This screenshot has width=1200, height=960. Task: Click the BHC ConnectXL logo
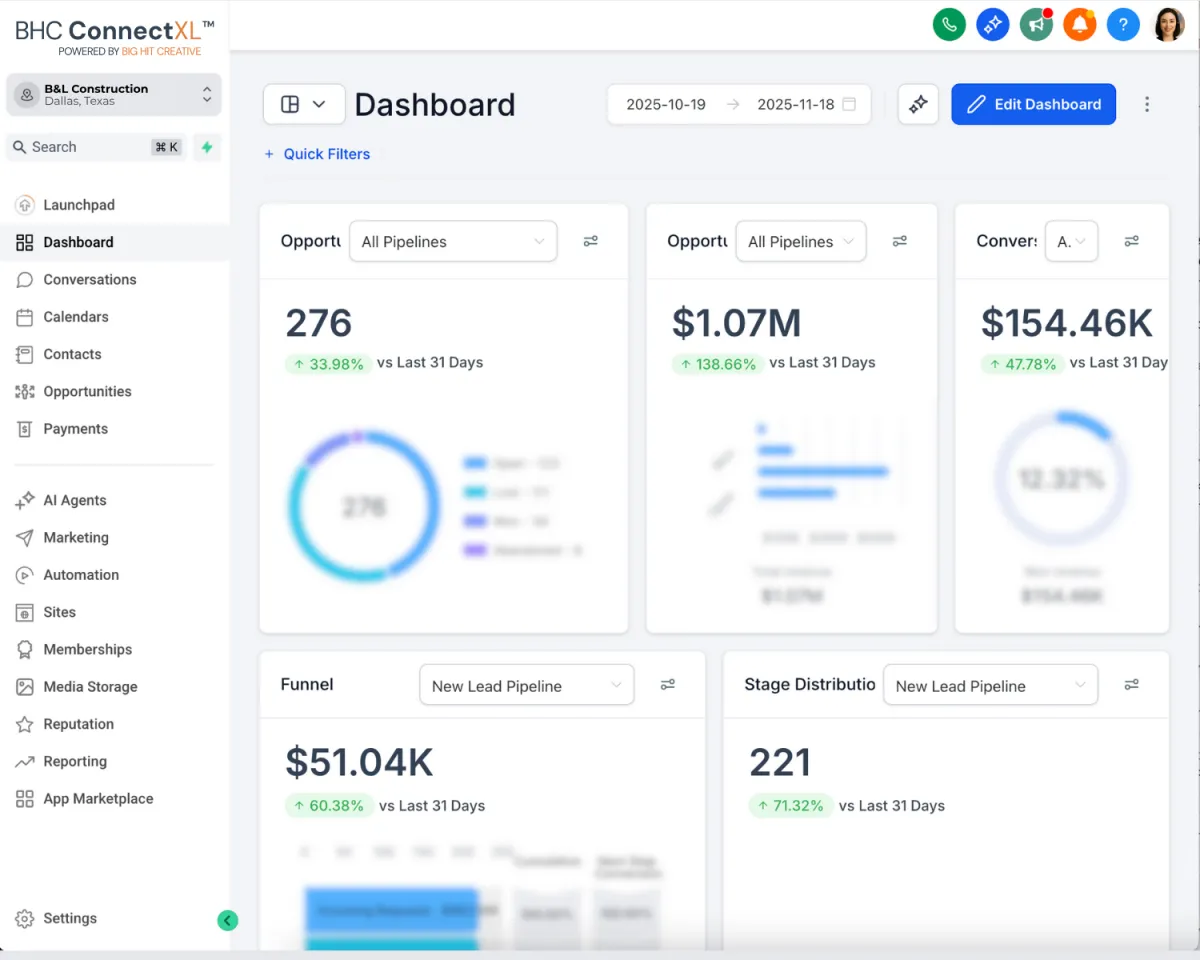tap(114, 36)
